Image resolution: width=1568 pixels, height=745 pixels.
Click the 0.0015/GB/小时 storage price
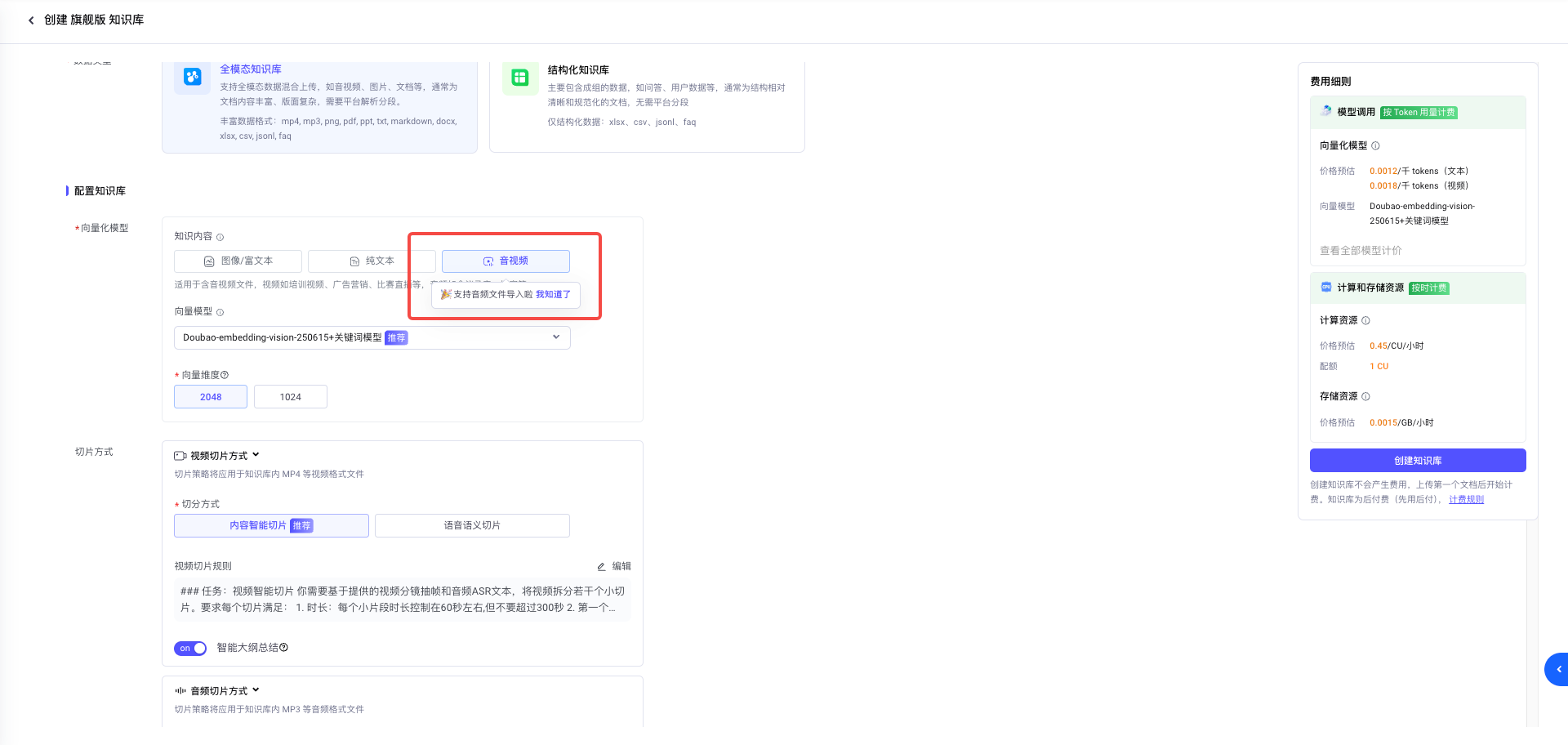(x=1401, y=423)
